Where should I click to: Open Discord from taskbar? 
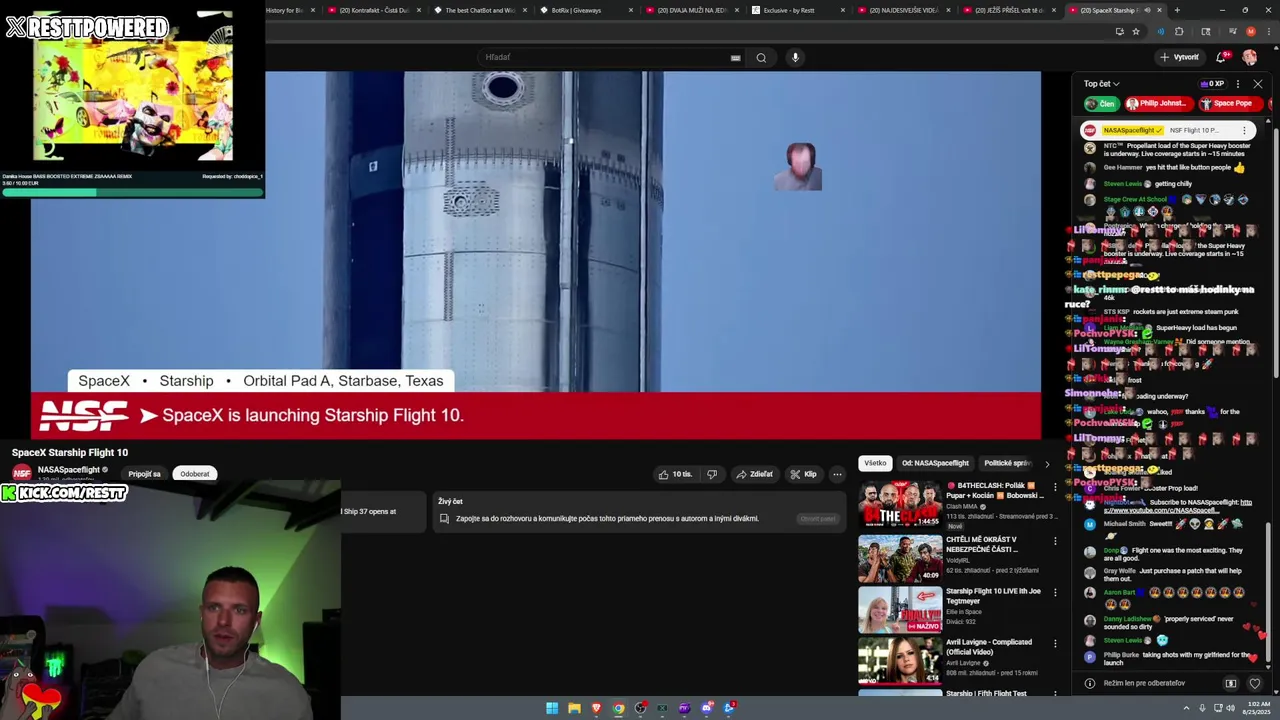point(707,708)
